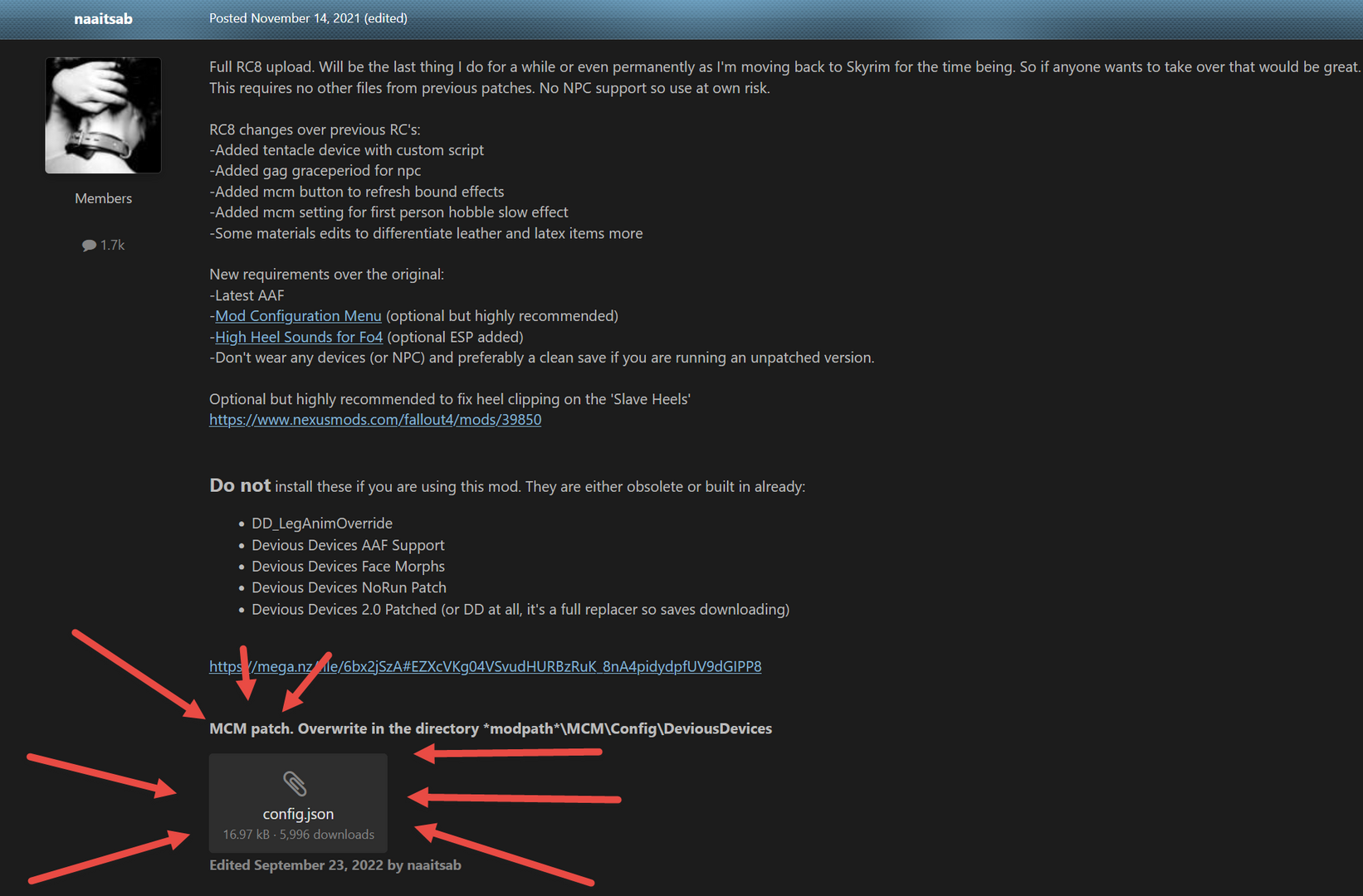Screen dimensions: 1363x896
Task: Click the '-Added gag graceperiod for npc' line
Action: [x=315, y=171]
